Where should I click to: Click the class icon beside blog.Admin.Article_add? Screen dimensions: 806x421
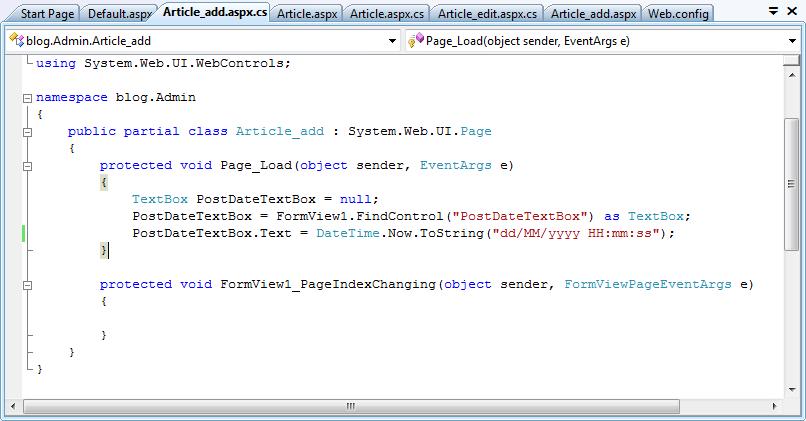click(x=16, y=40)
